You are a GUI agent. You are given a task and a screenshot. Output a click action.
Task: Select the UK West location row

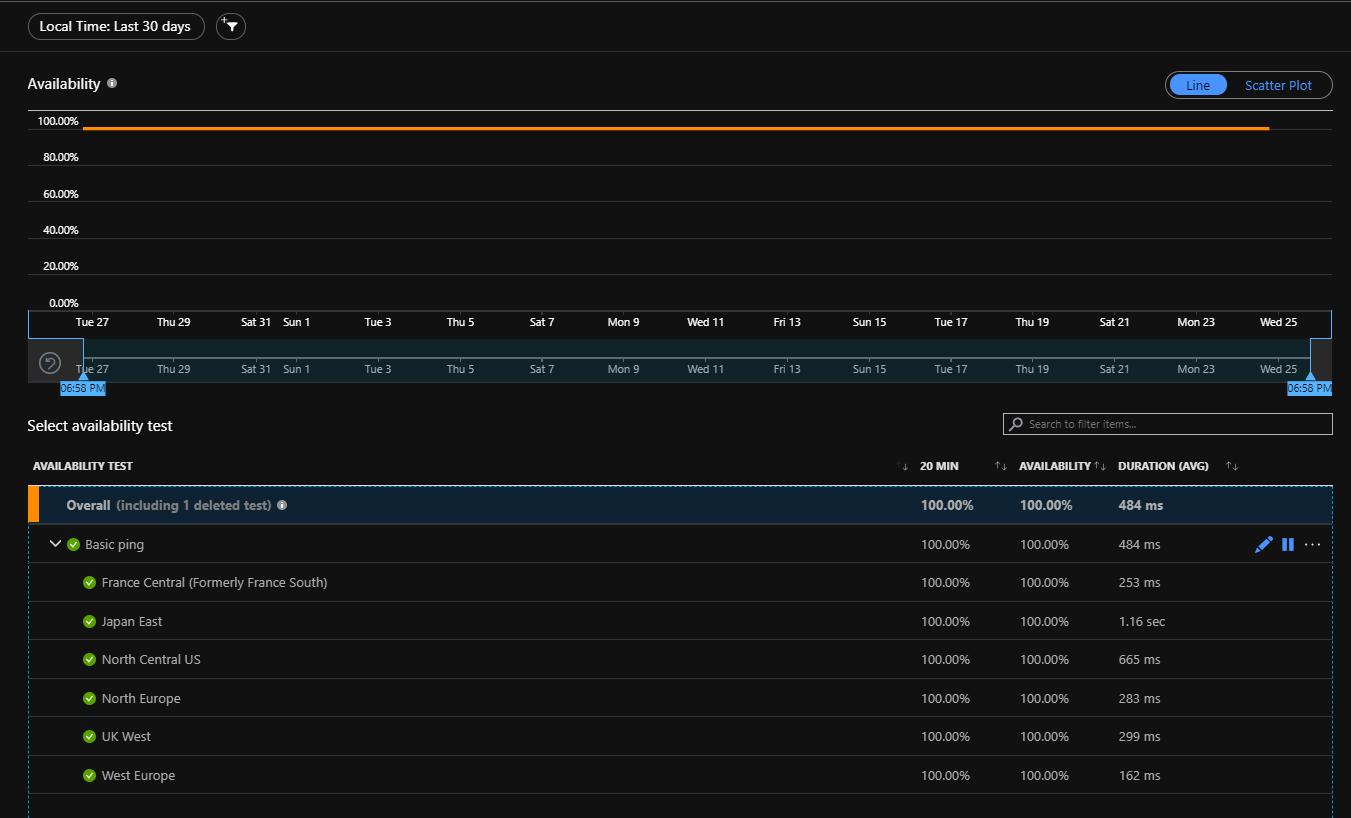(680, 736)
